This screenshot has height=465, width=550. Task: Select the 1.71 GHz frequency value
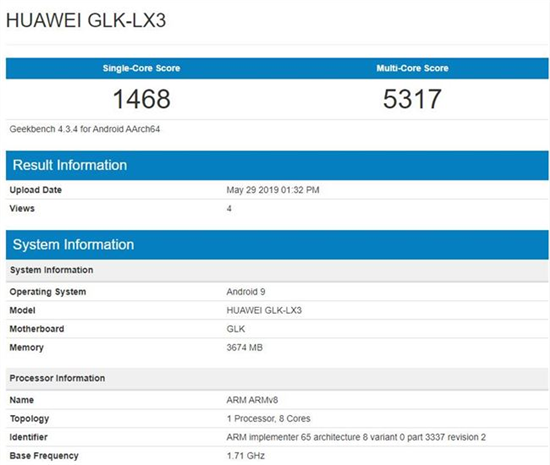pyautogui.click(x=246, y=456)
